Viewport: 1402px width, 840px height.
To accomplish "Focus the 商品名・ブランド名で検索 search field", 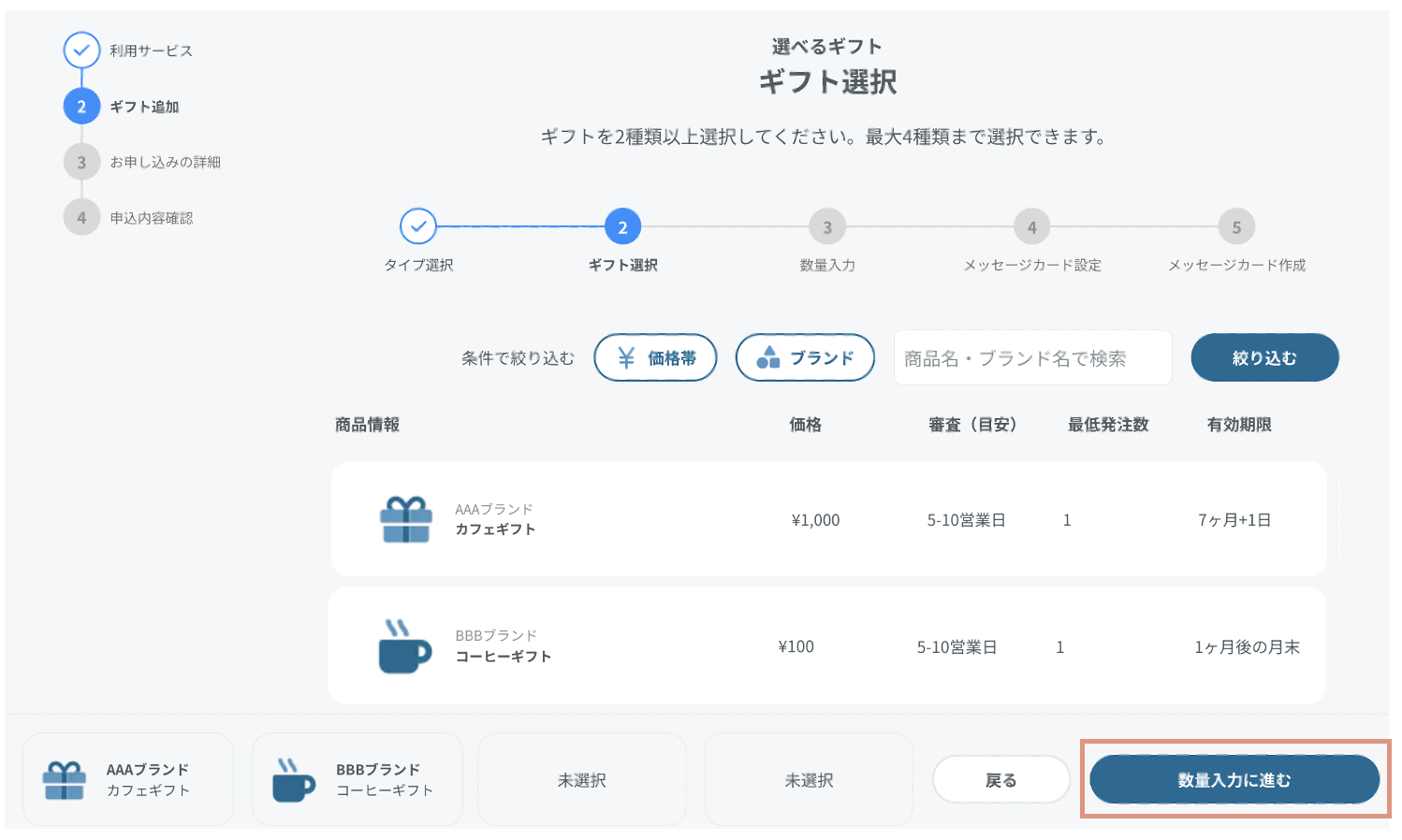I will pyautogui.click(x=1033, y=357).
